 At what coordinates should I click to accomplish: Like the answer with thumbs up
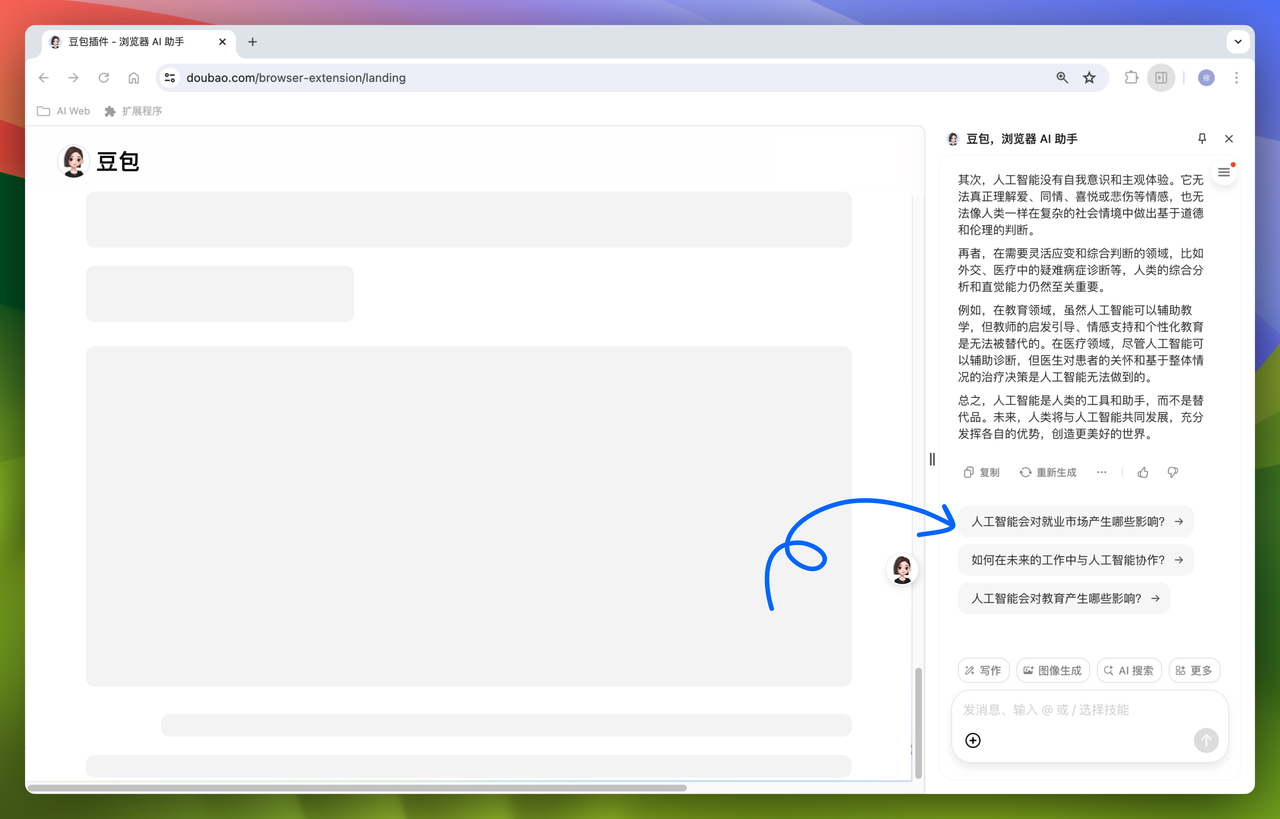tap(1143, 472)
